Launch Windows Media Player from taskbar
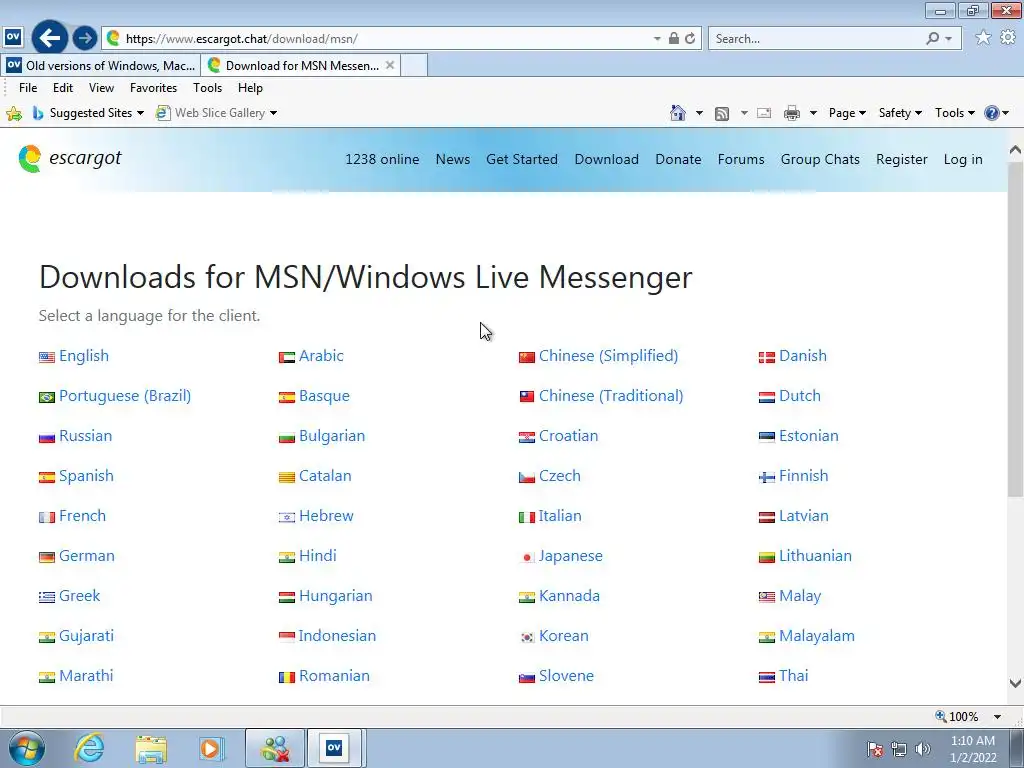This screenshot has height=768, width=1024. click(212, 748)
